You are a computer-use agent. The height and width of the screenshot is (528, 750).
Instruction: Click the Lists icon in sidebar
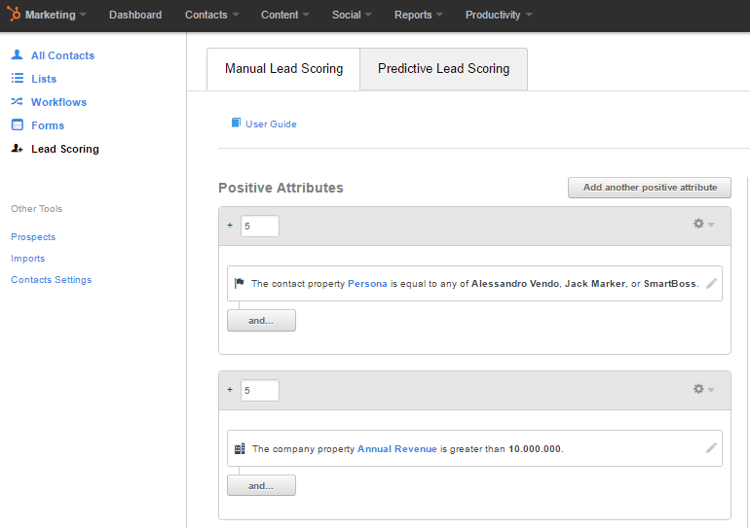[x=17, y=78]
